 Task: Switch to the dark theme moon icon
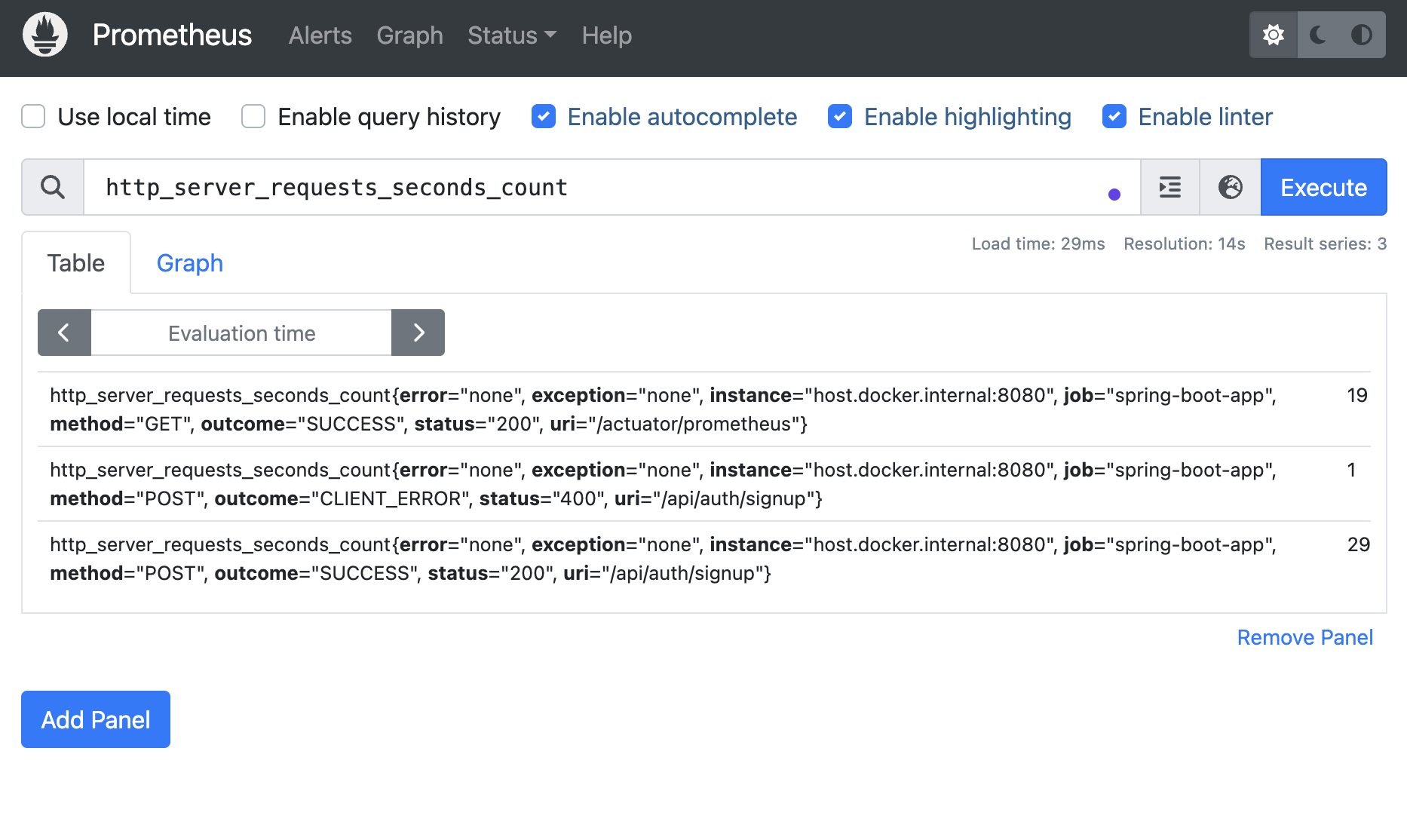tap(1319, 35)
